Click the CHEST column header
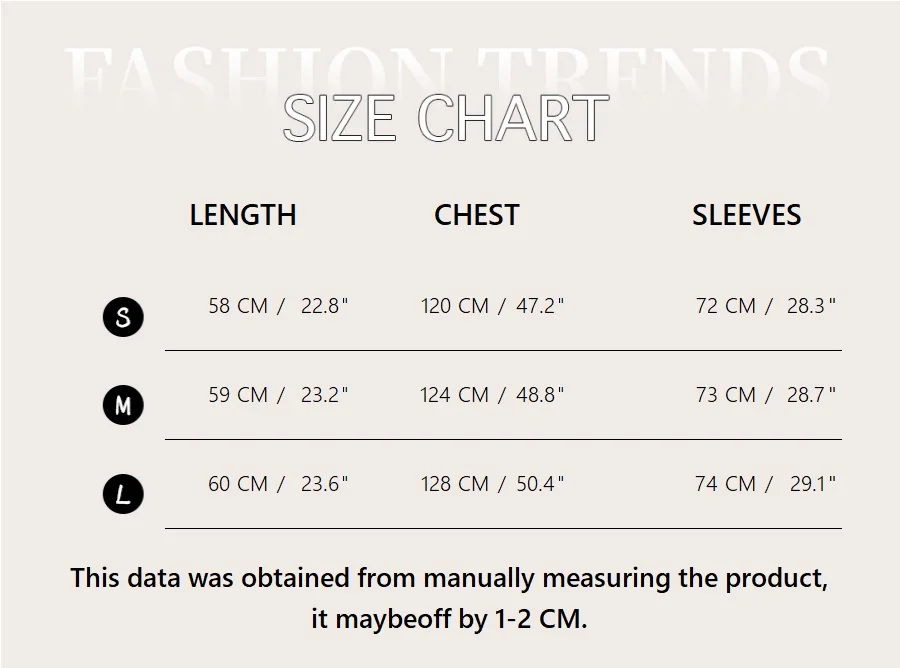The width and height of the screenshot is (900, 668). pyautogui.click(x=477, y=215)
